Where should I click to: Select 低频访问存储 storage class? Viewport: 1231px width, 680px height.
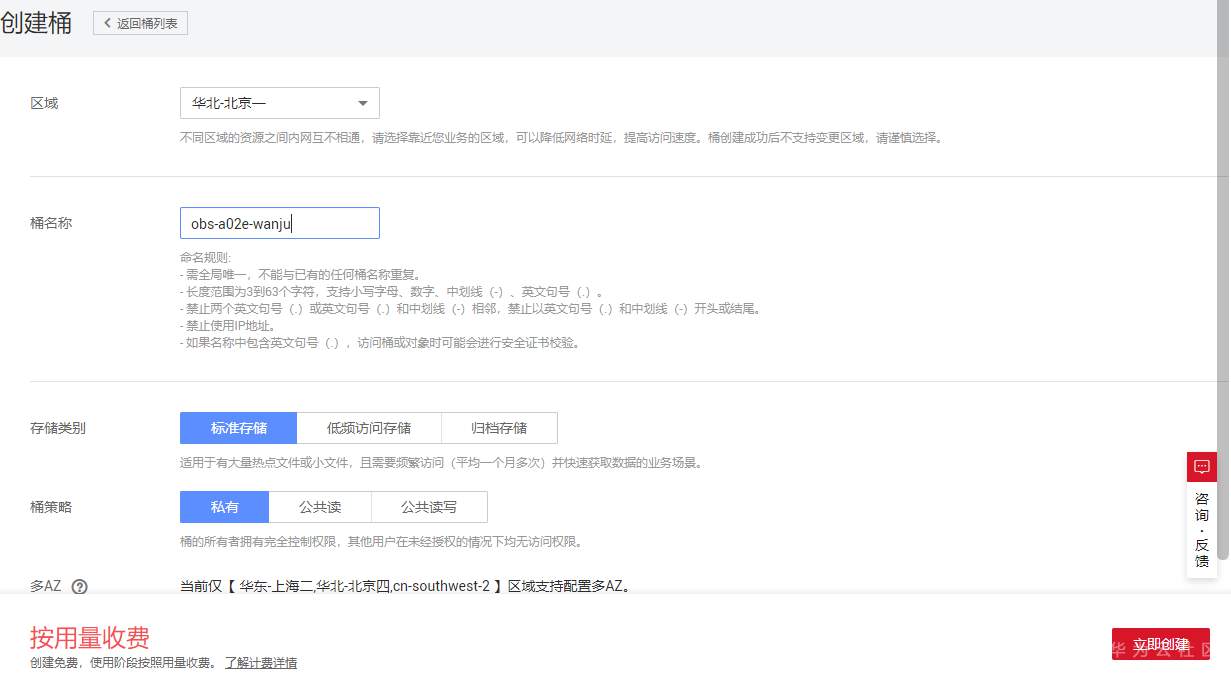coord(369,428)
